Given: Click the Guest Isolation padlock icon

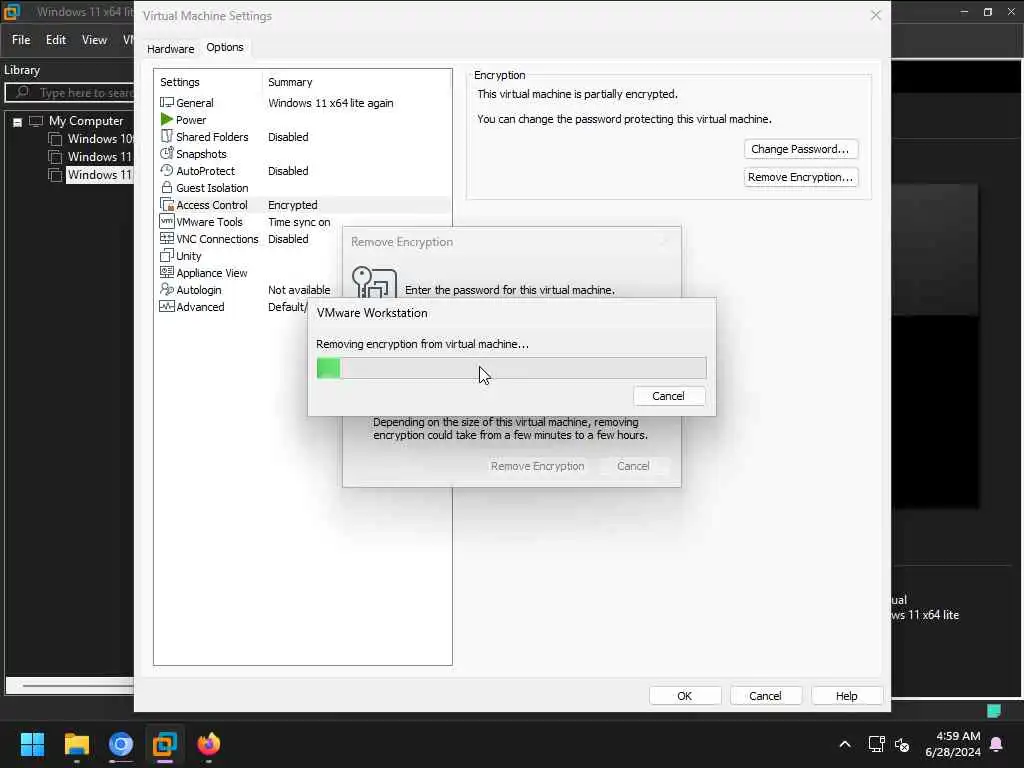Looking at the screenshot, I should (x=167, y=187).
